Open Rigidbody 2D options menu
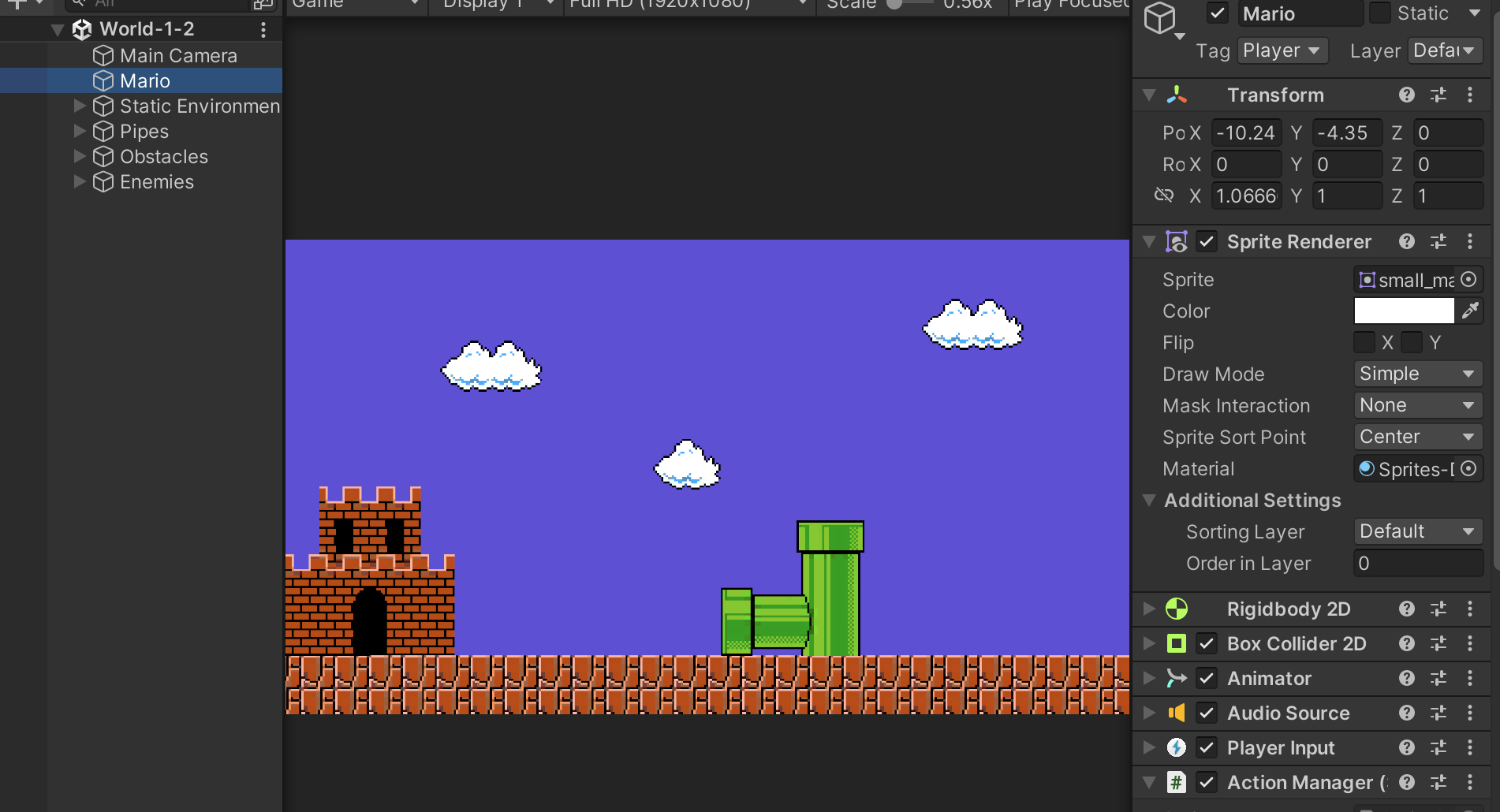This screenshot has height=812, width=1500. (x=1470, y=609)
